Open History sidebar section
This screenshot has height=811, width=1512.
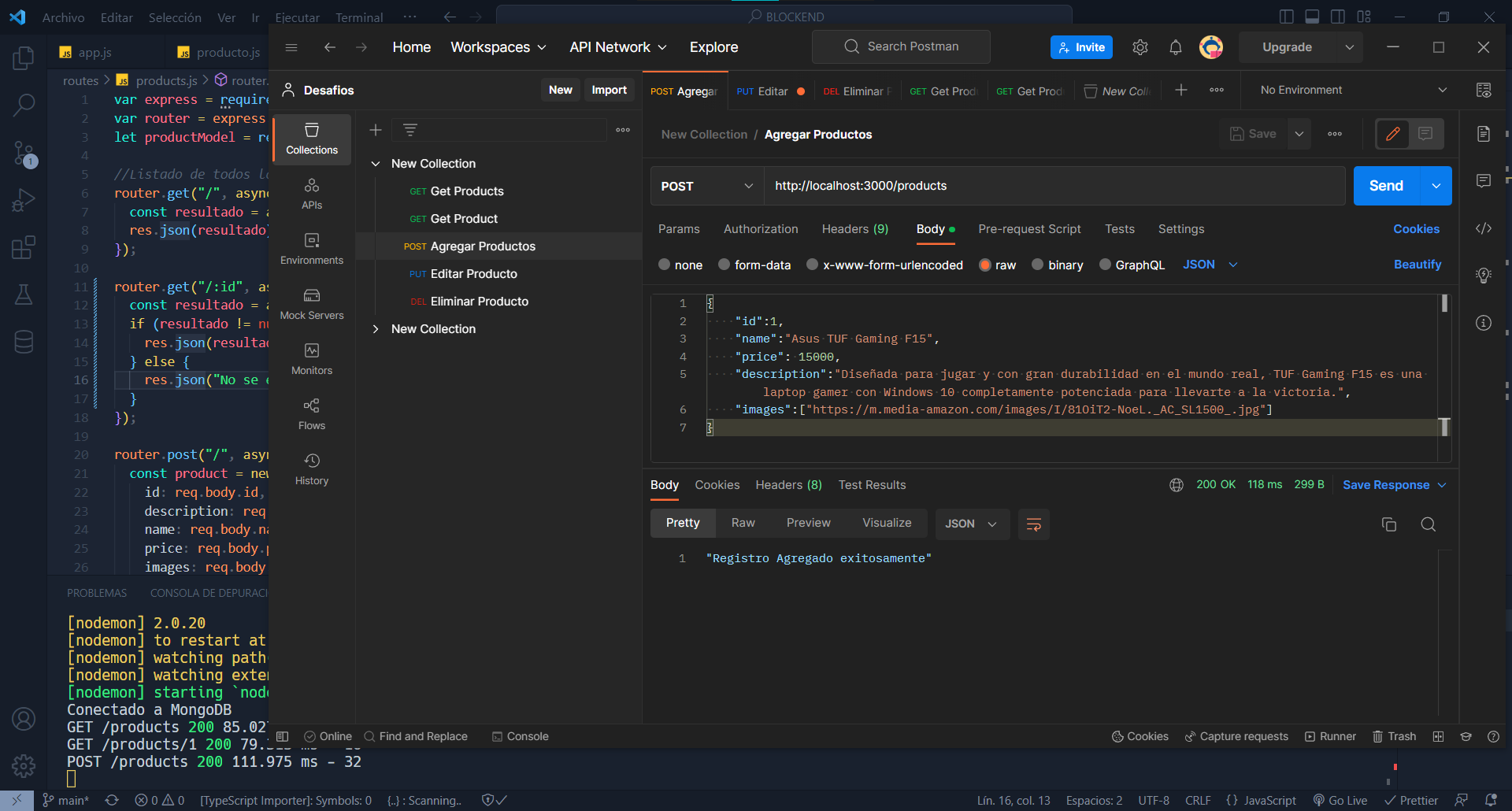click(312, 469)
